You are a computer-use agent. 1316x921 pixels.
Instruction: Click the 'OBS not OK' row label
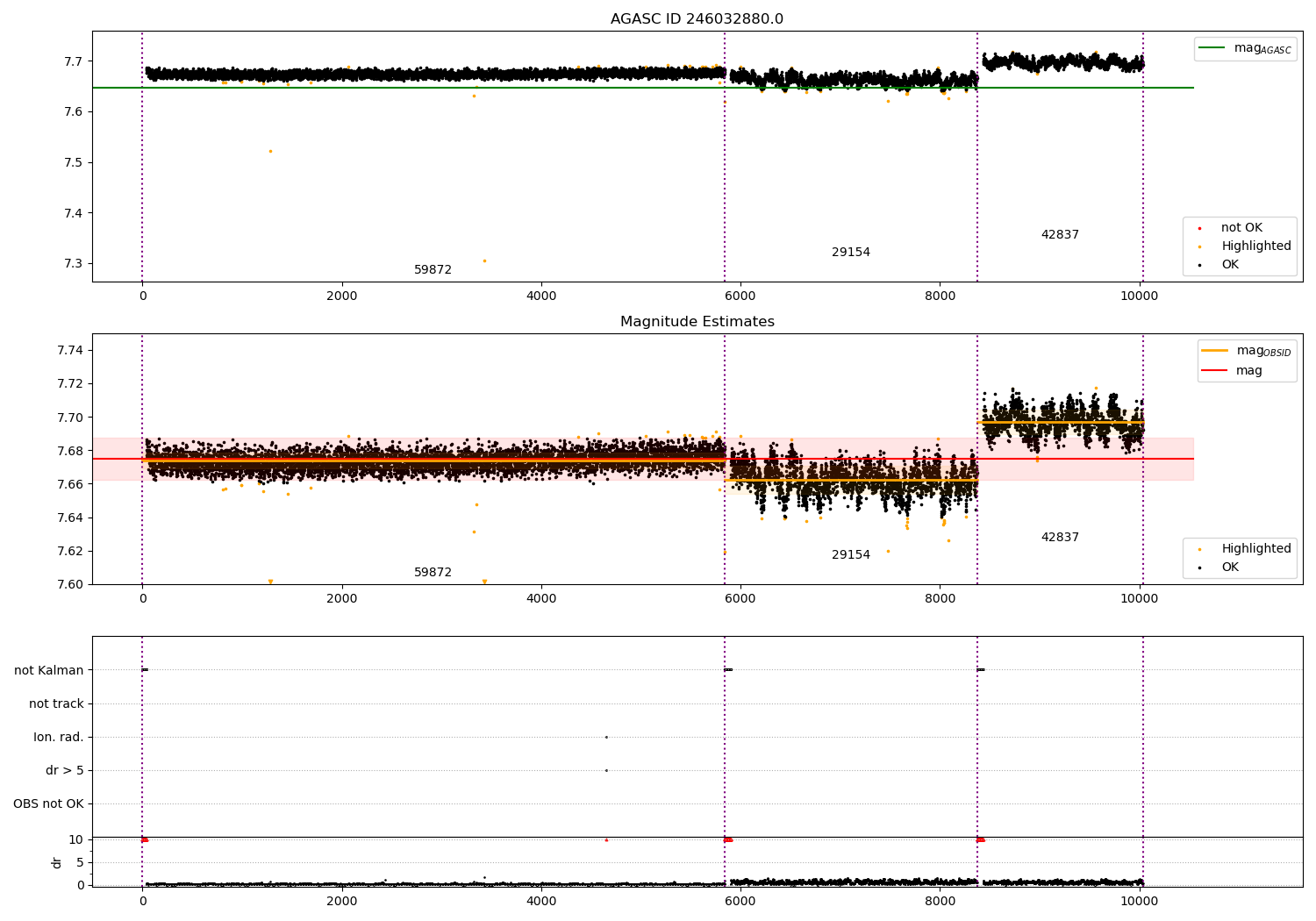[48, 803]
